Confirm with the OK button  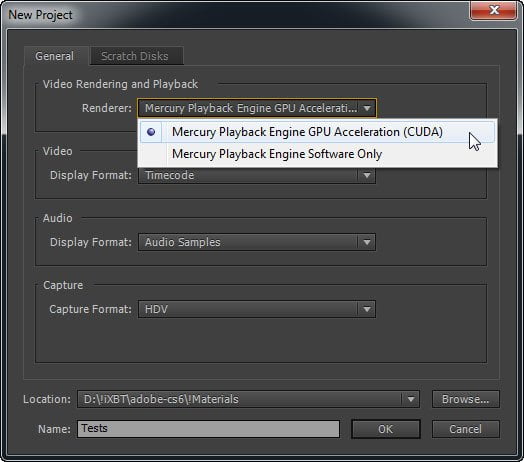[x=386, y=429]
